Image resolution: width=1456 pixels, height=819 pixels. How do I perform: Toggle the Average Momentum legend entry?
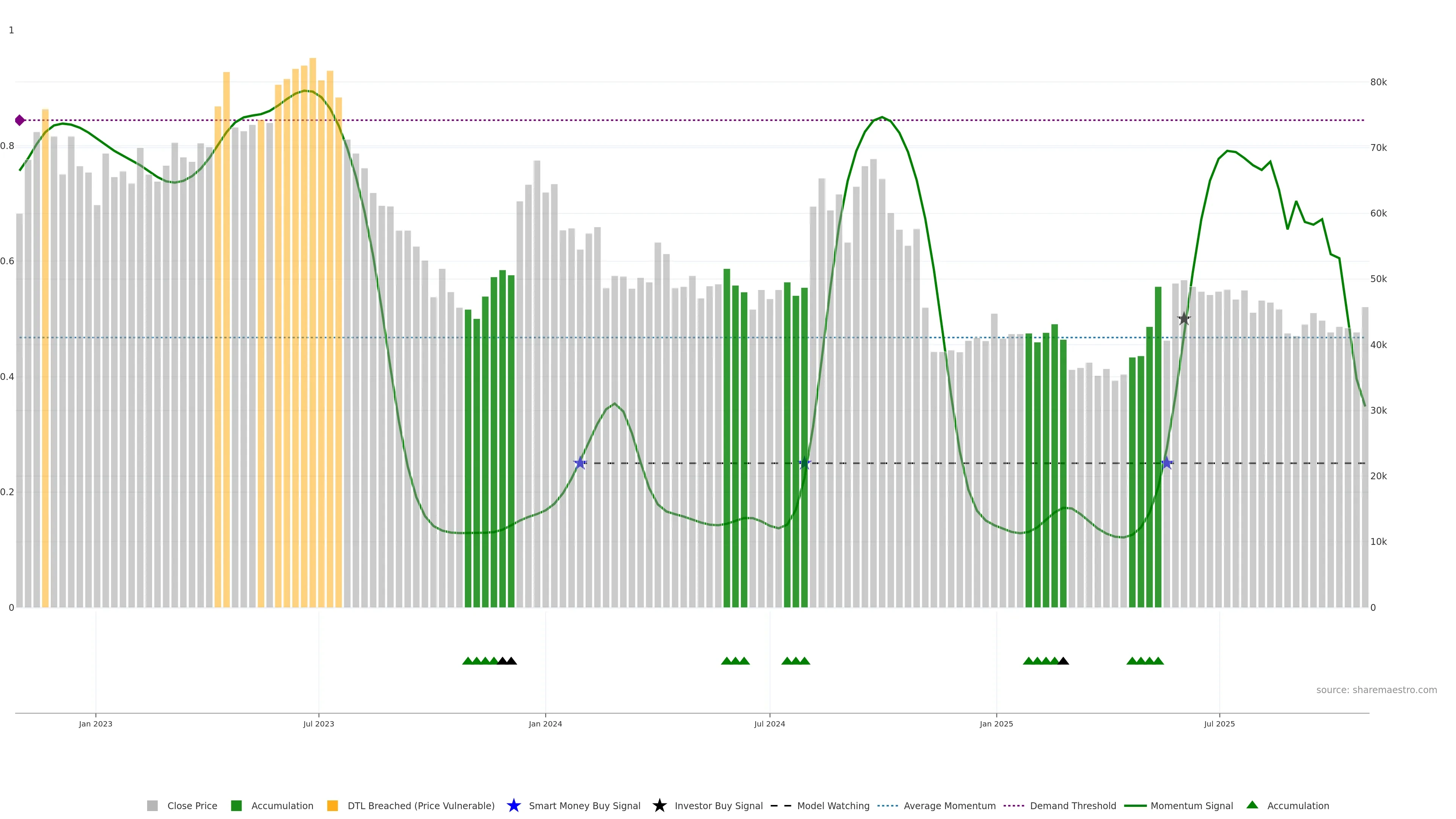(x=949, y=805)
